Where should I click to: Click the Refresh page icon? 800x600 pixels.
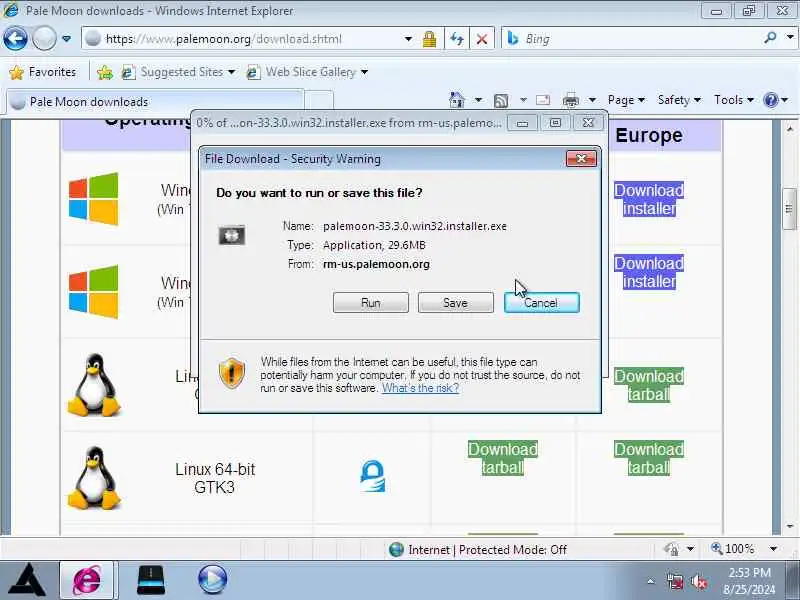[x=457, y=39]
